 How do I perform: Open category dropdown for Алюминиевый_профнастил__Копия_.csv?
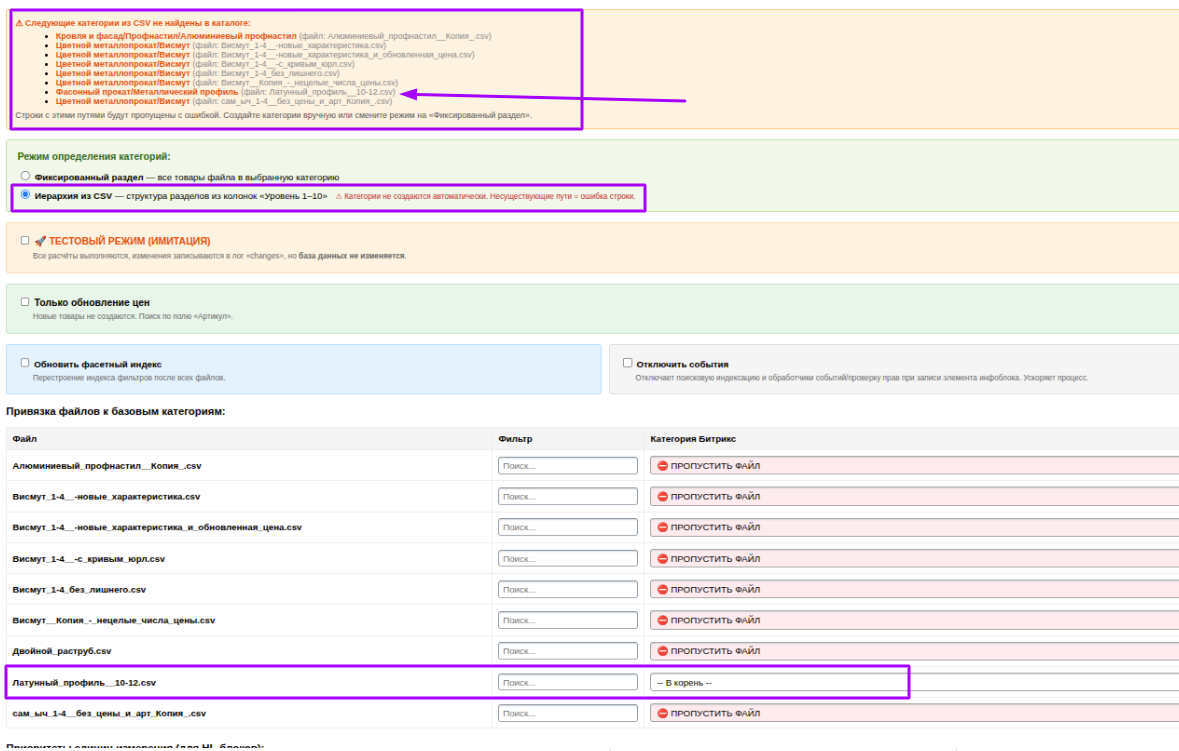912,466
